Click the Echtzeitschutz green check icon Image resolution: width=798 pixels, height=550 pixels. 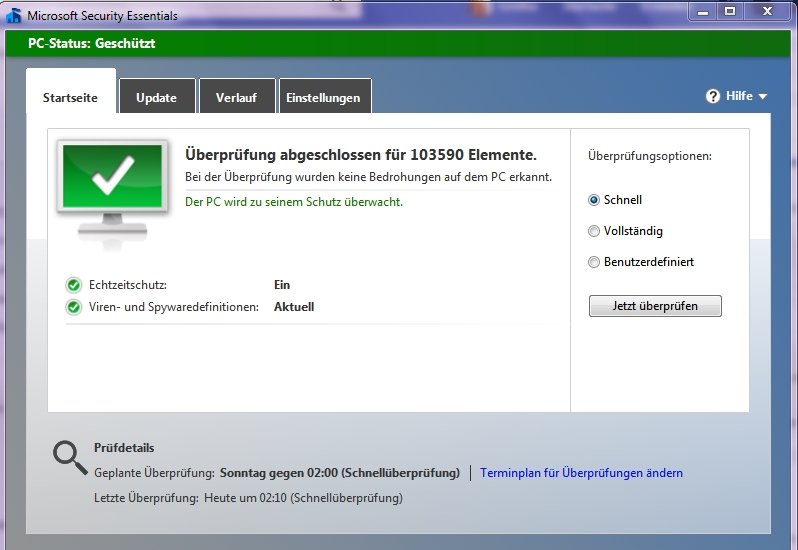pos(73,285)
